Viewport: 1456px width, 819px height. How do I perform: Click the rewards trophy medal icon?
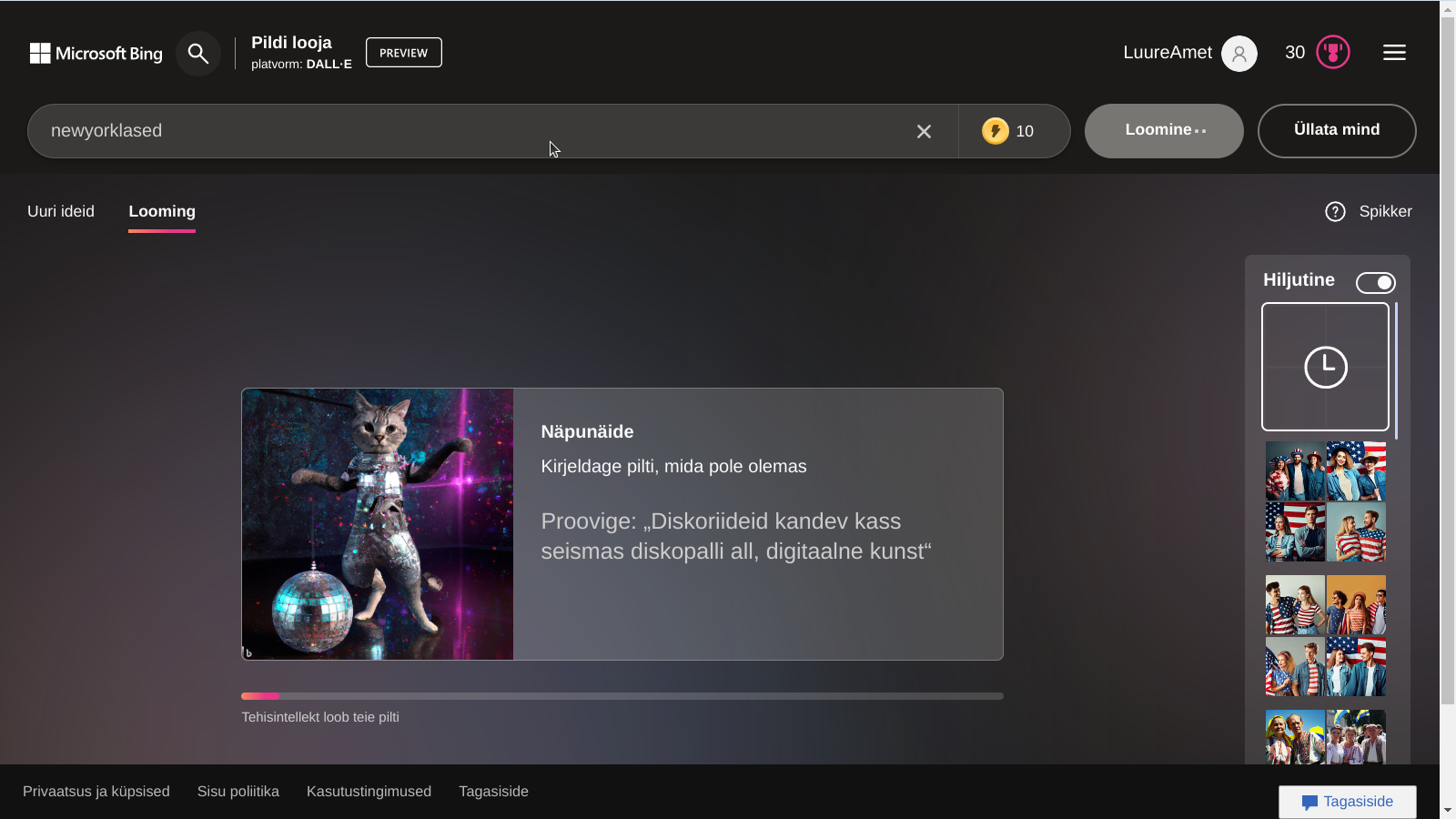(1333, 53)
